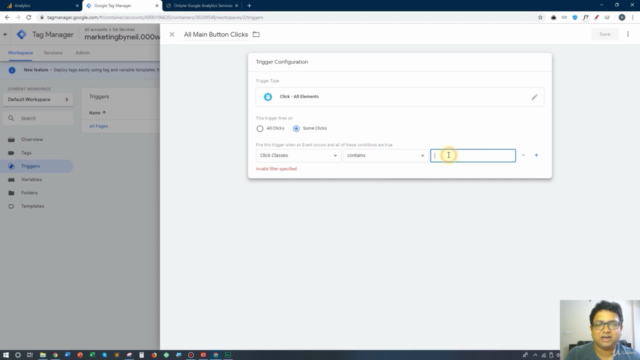Open Templates in the sidebar

33,206
